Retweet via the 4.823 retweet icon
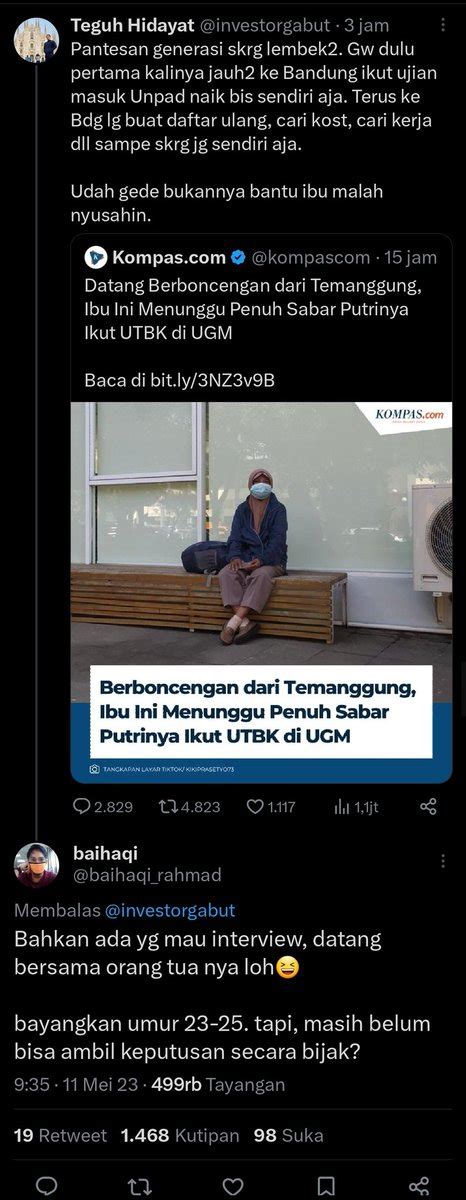 coord(168,806)
